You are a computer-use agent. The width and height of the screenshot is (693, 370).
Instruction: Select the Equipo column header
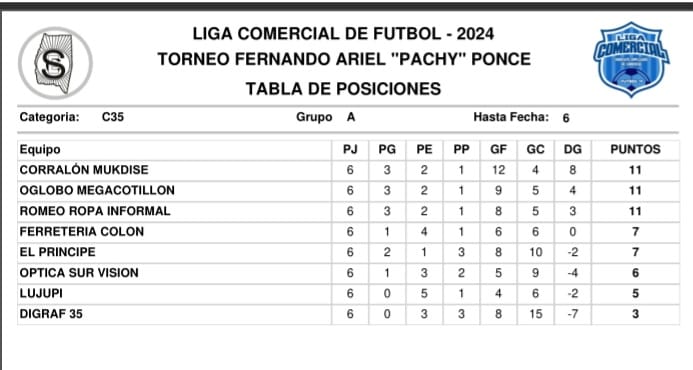pyautogui.click(x=40, y=149)
